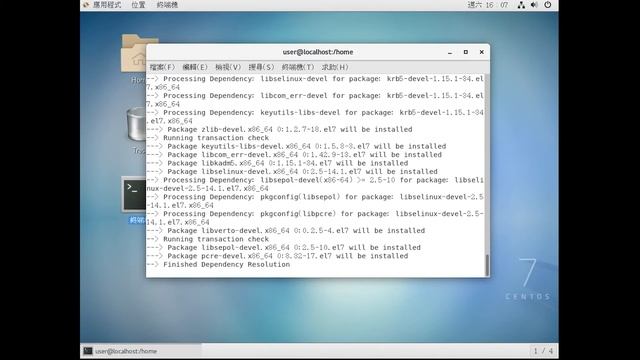Close the user@localhost terminal window

(482, 52)
